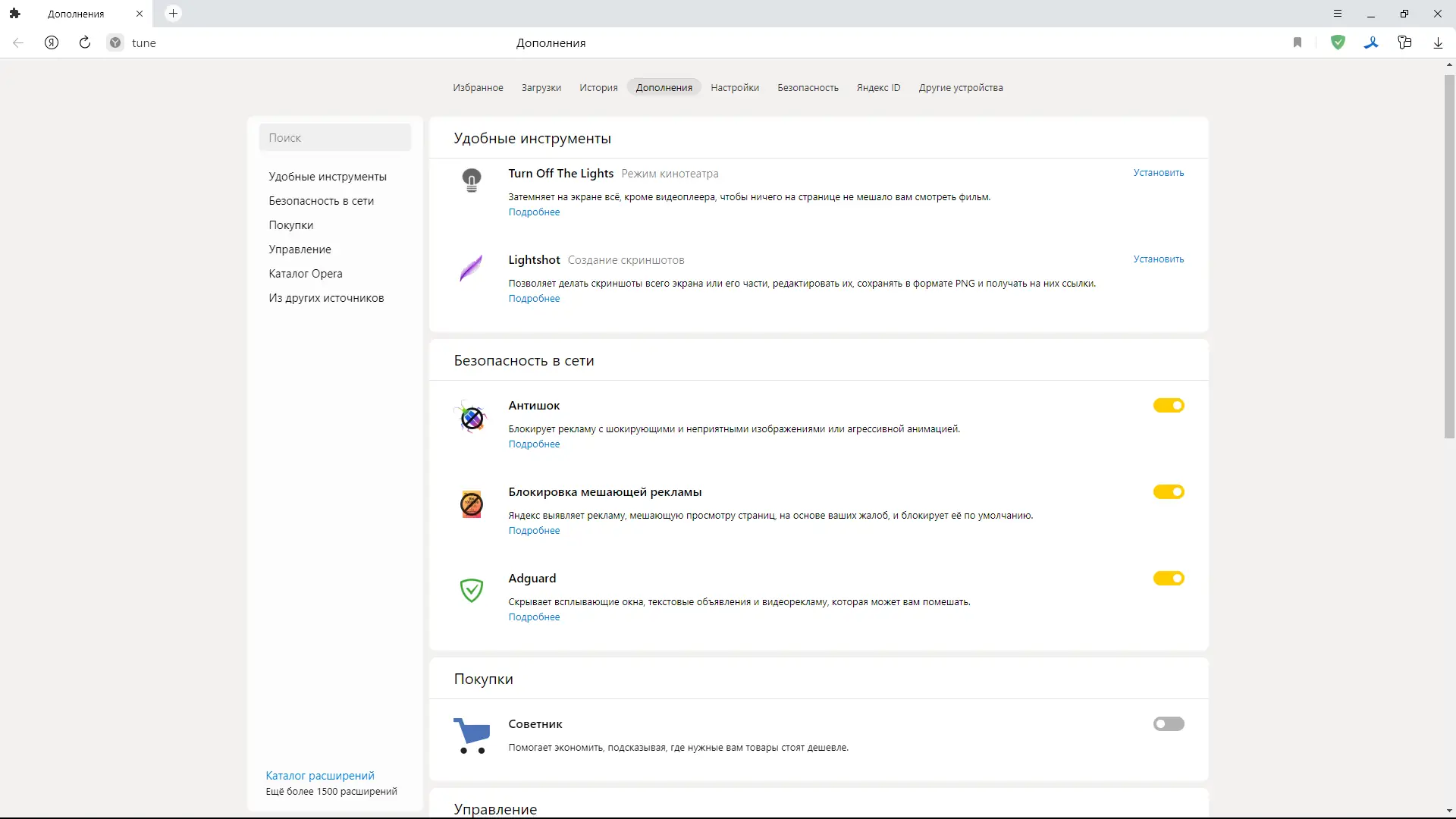The height and width of the screenshot is (819, 1456).
Task: Click the Yandex home button icon
Action: click(x=52, y=43)
